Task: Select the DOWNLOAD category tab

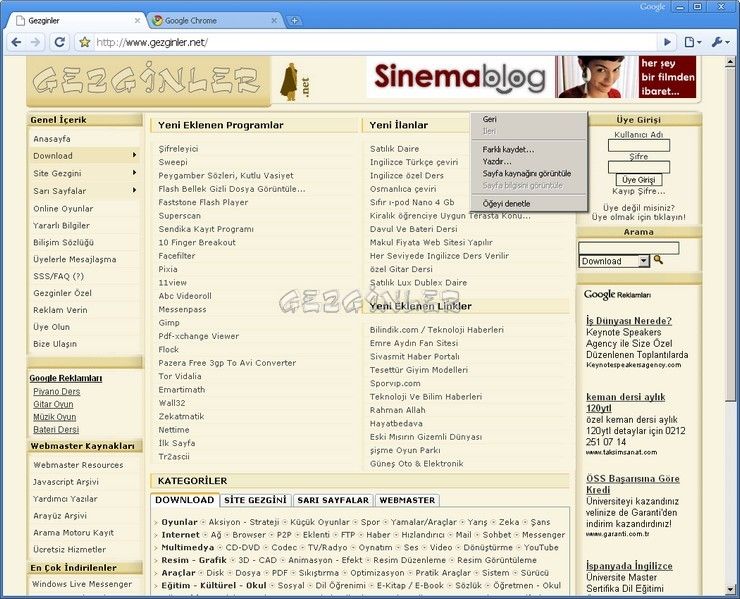Action: (185, 500)
